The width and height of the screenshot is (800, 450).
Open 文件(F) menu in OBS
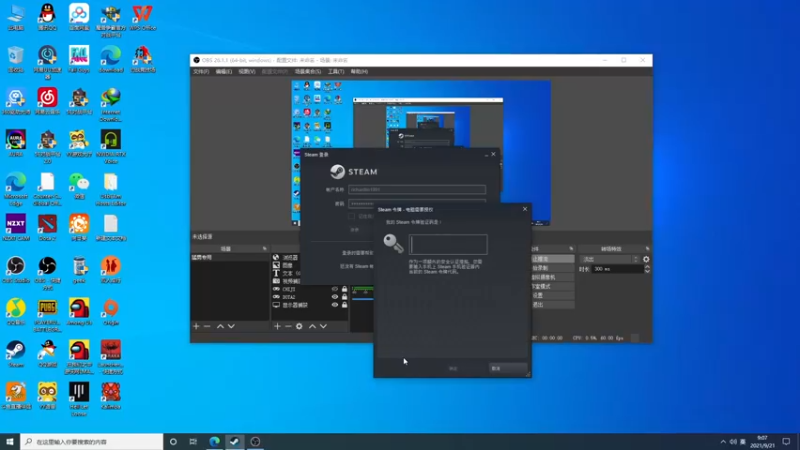tap(201, 71)
